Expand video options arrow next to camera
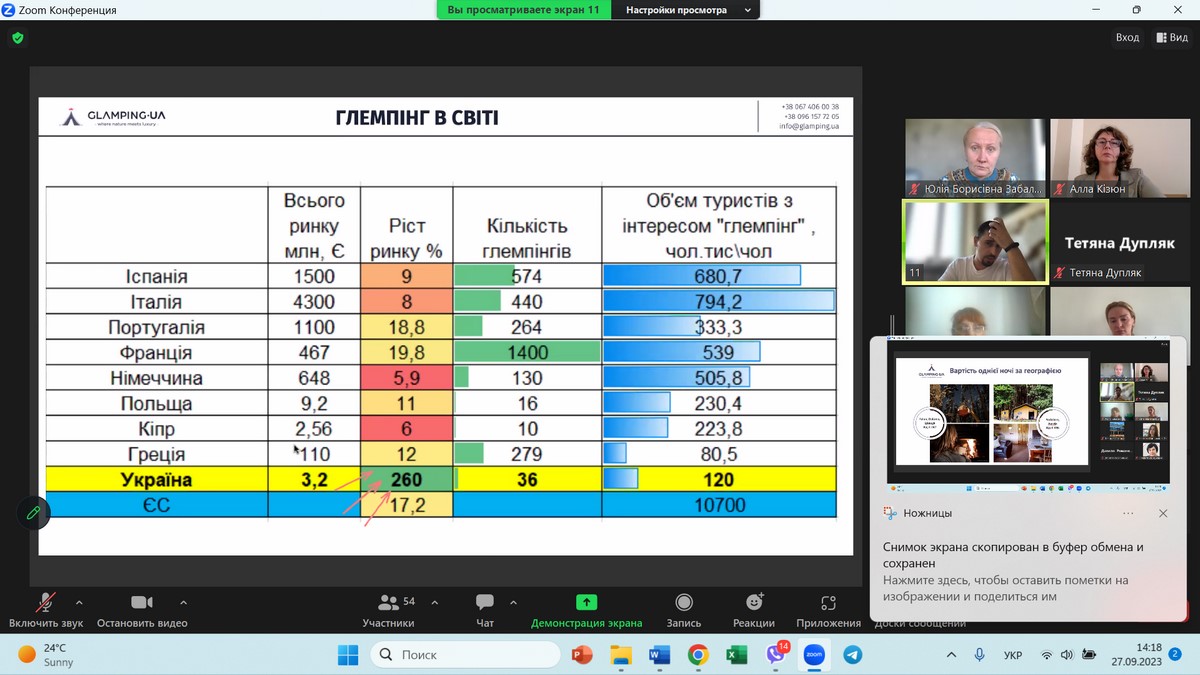Viewport: 1200px width, 675px height. click(183, 603)
